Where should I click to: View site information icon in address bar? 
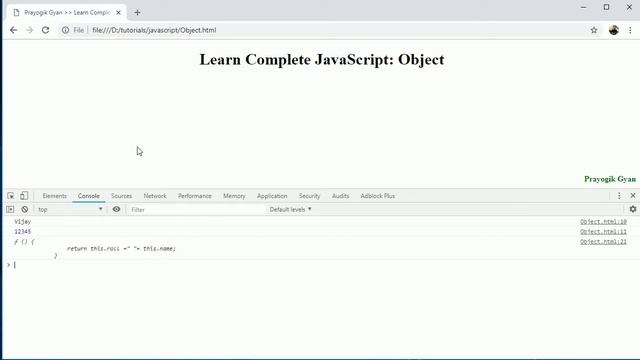65,30
